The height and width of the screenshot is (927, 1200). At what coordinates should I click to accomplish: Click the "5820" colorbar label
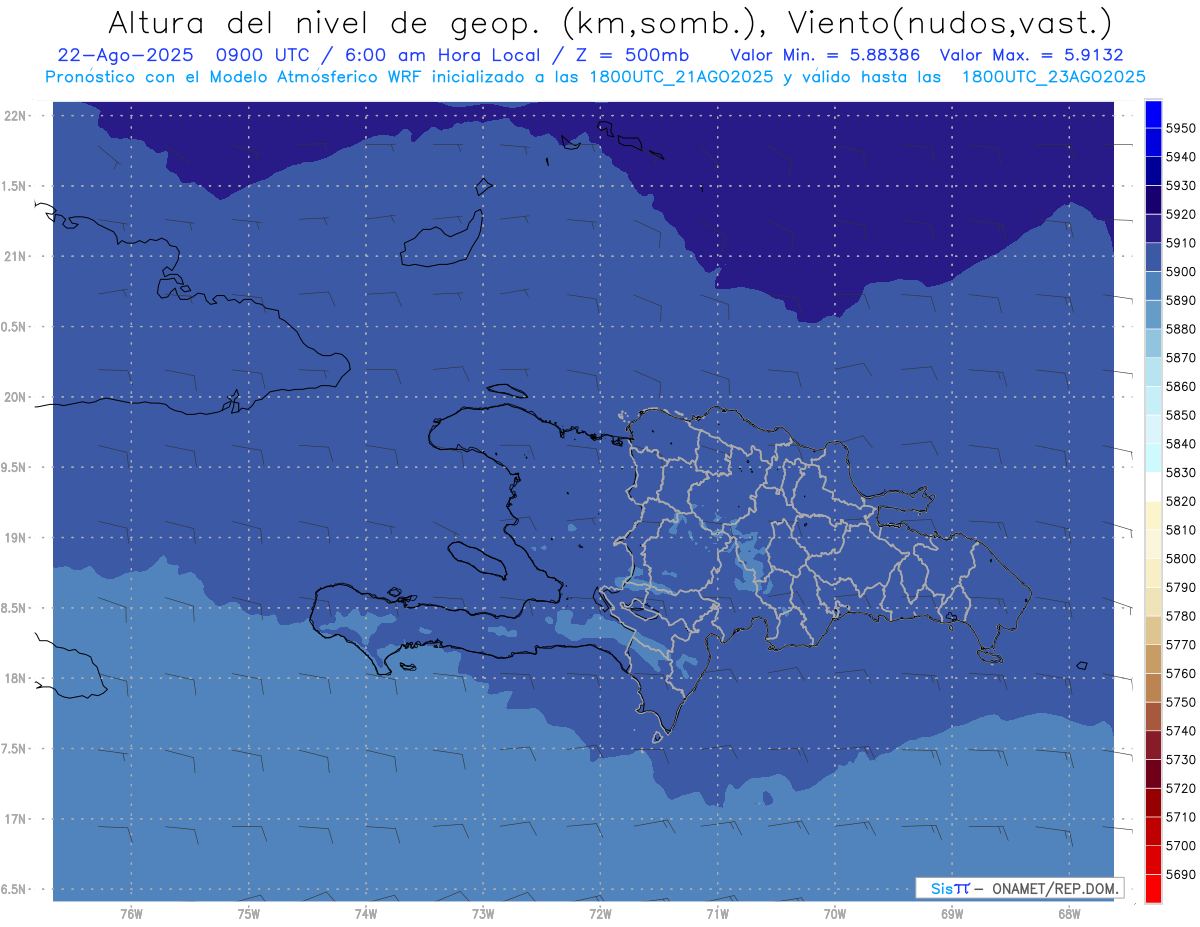point(1180,501)
